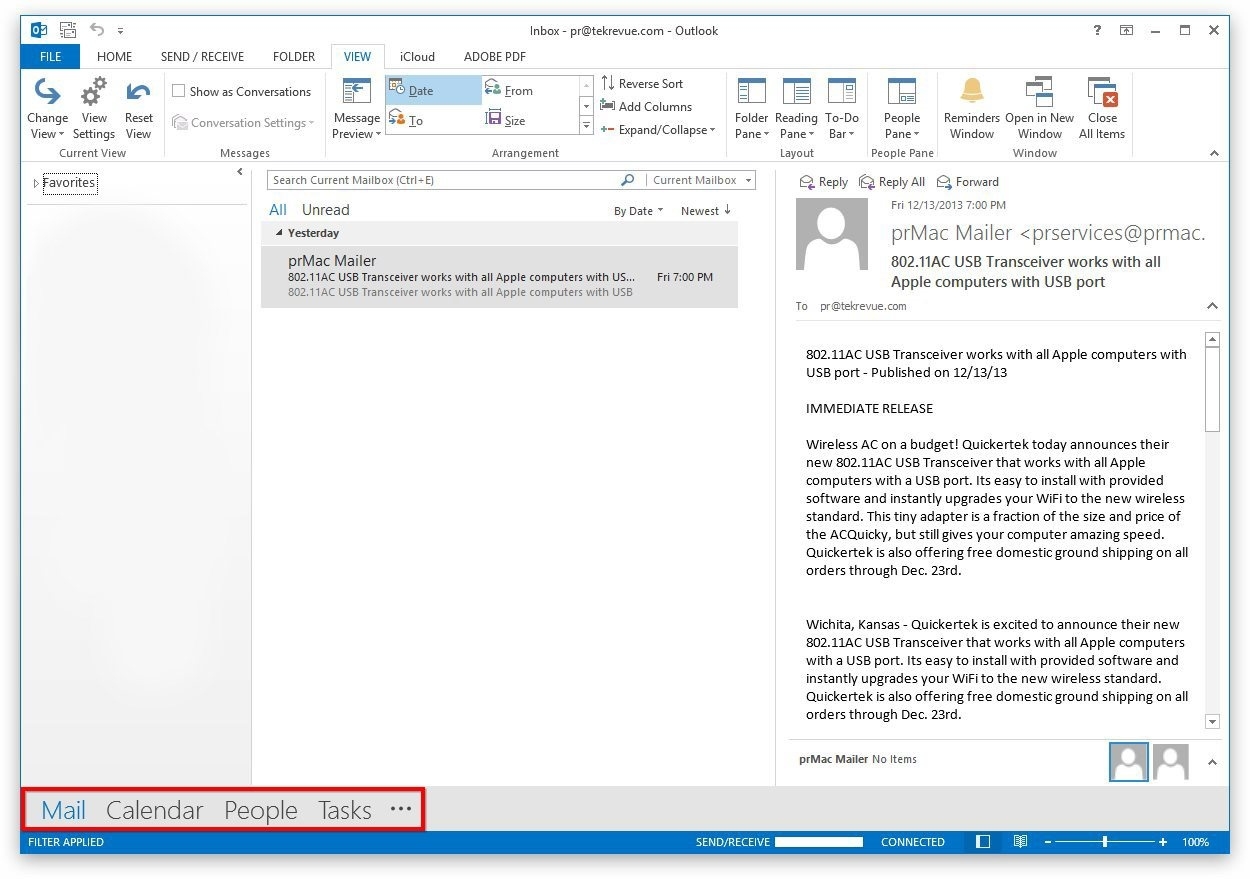Switch to the iCloud tab
This screenshot has width=1250, height=879.
coord(417,57)
